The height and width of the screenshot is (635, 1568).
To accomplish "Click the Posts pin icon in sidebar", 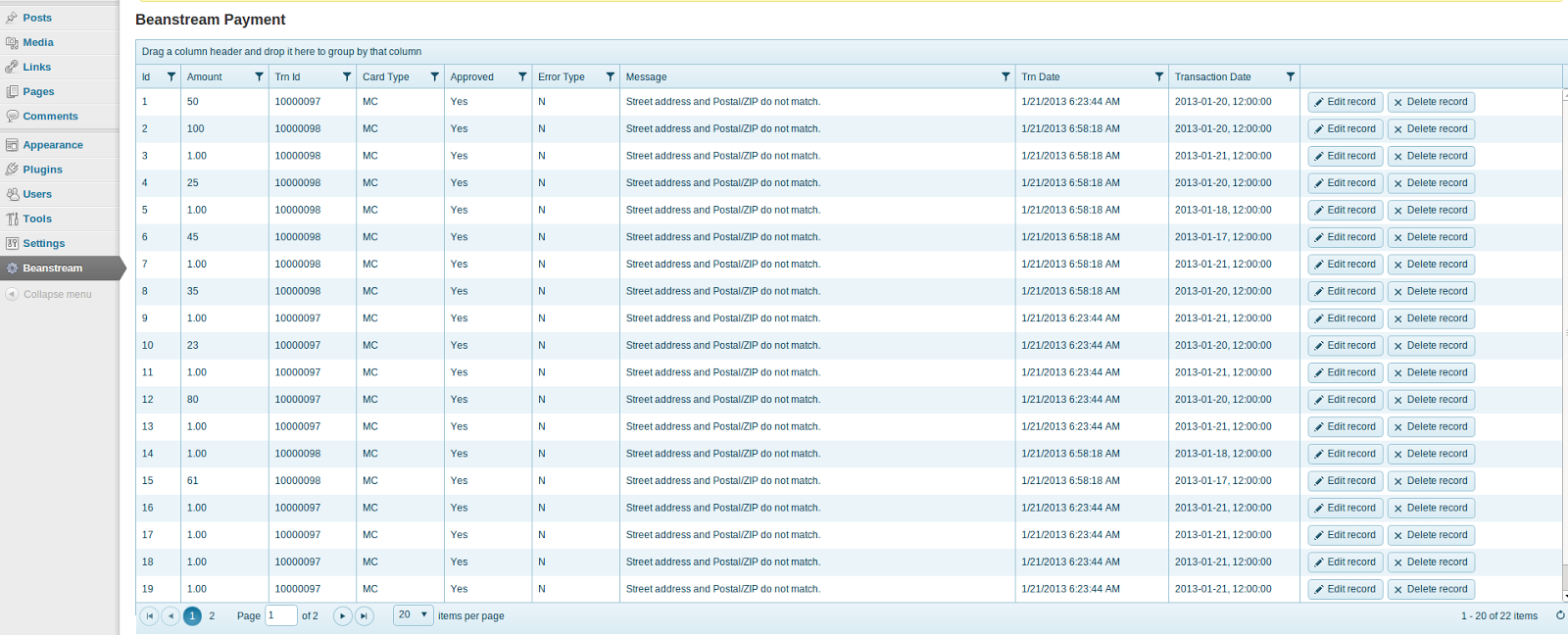I will point(12,18).
